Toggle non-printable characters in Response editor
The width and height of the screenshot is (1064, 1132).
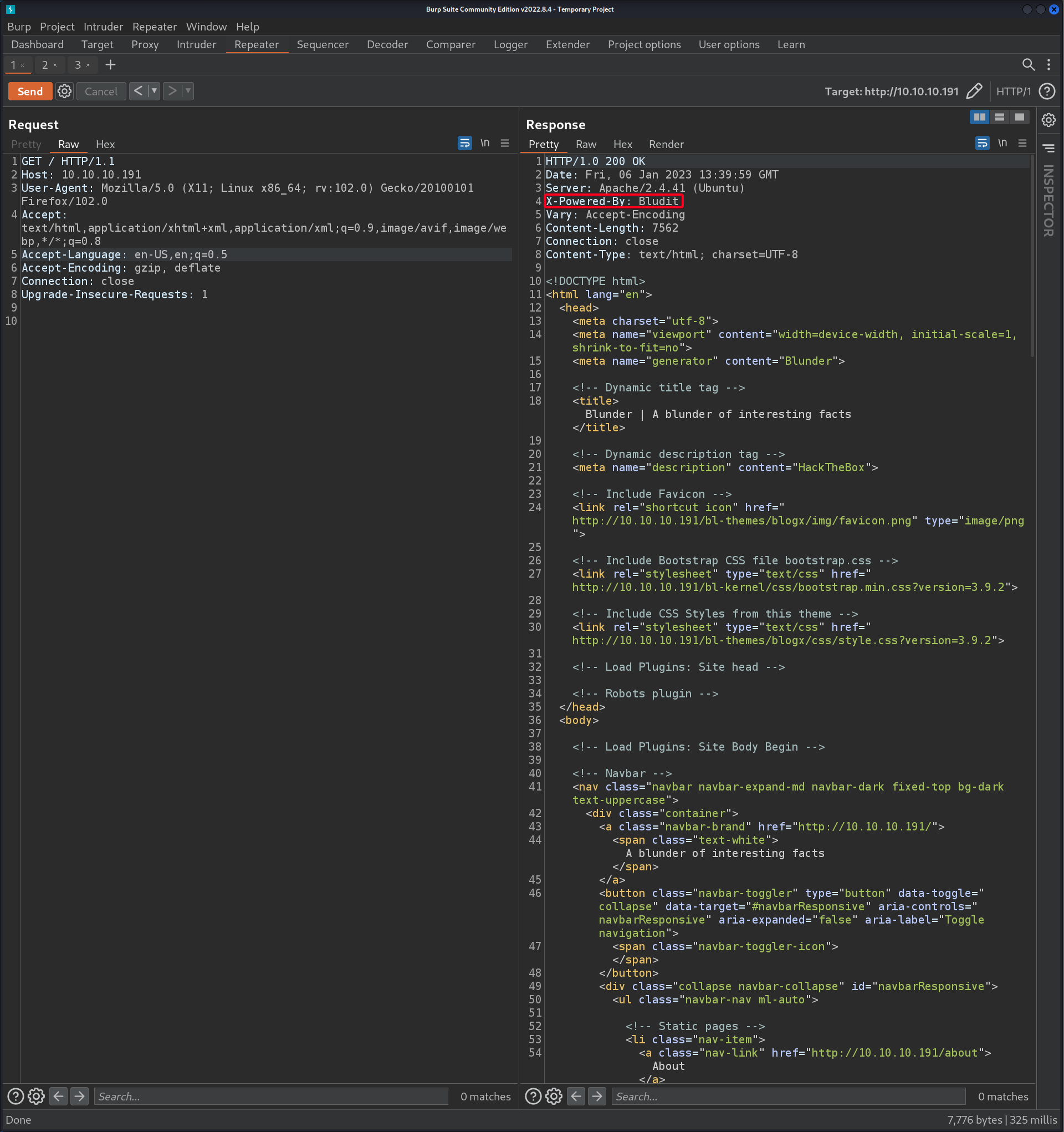coord(1002,143)
